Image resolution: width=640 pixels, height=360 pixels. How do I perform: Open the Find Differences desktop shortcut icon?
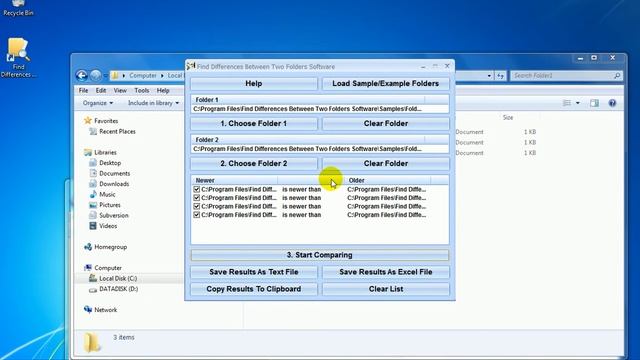pos(18,57)
